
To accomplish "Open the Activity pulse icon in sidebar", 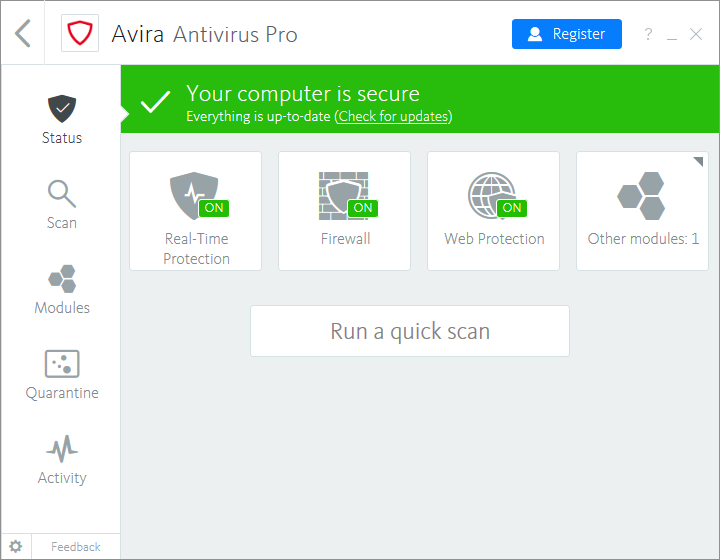I will 61,448.
